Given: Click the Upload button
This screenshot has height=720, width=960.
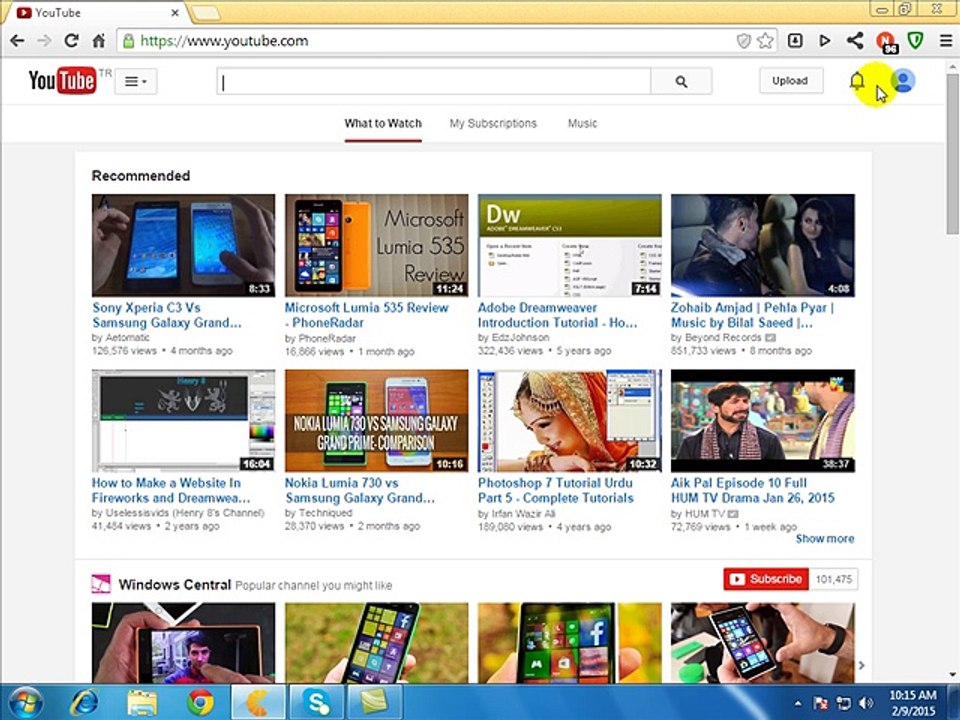Looking at the screenshot, I should point(790,81).
